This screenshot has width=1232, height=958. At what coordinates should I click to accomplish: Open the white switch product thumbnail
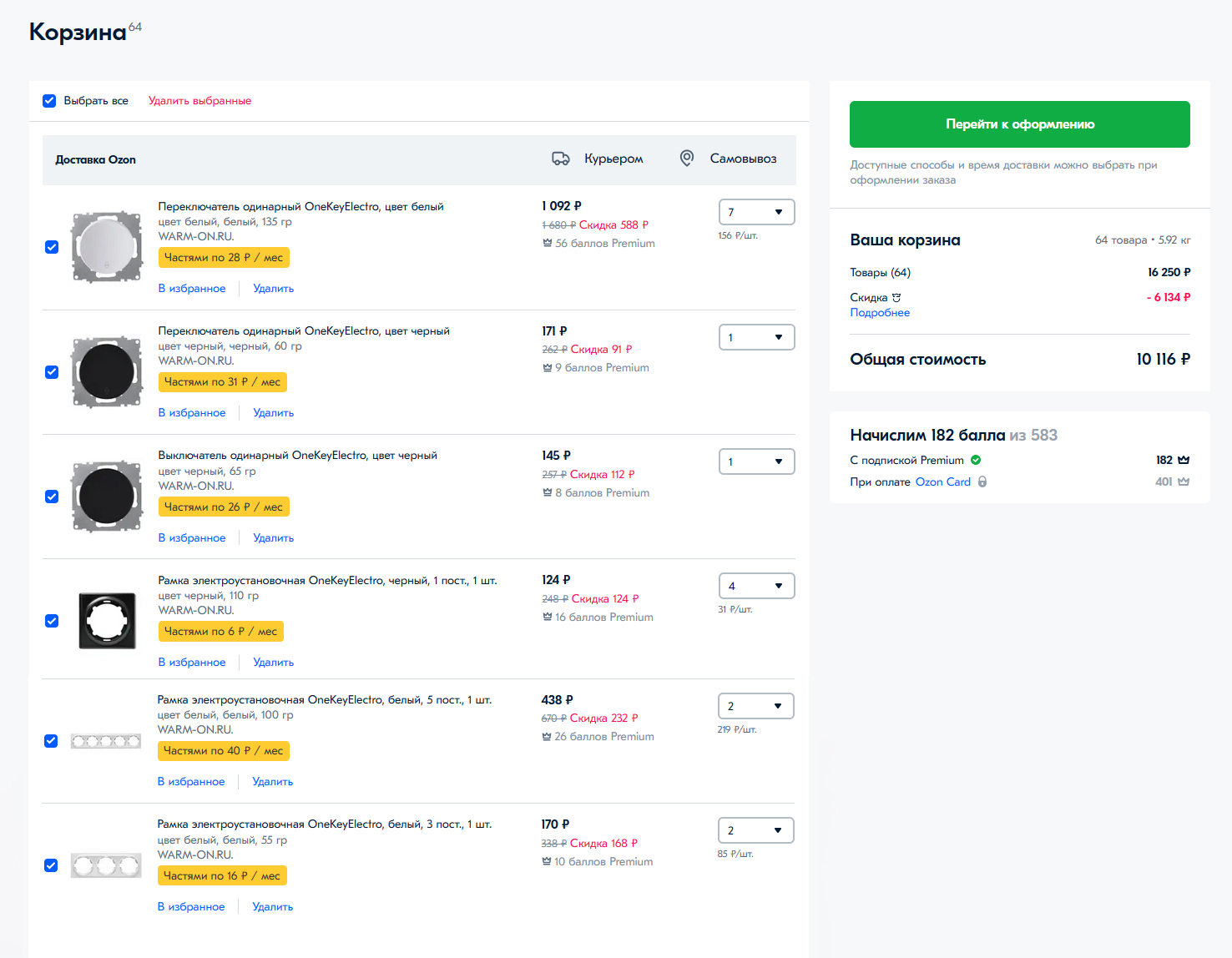(107, 247)
